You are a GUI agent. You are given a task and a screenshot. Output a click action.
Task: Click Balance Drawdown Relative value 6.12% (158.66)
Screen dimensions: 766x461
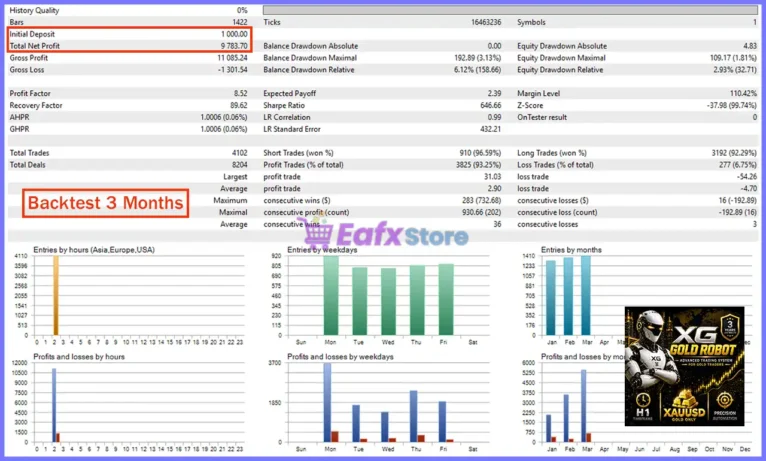click(478, 70)
